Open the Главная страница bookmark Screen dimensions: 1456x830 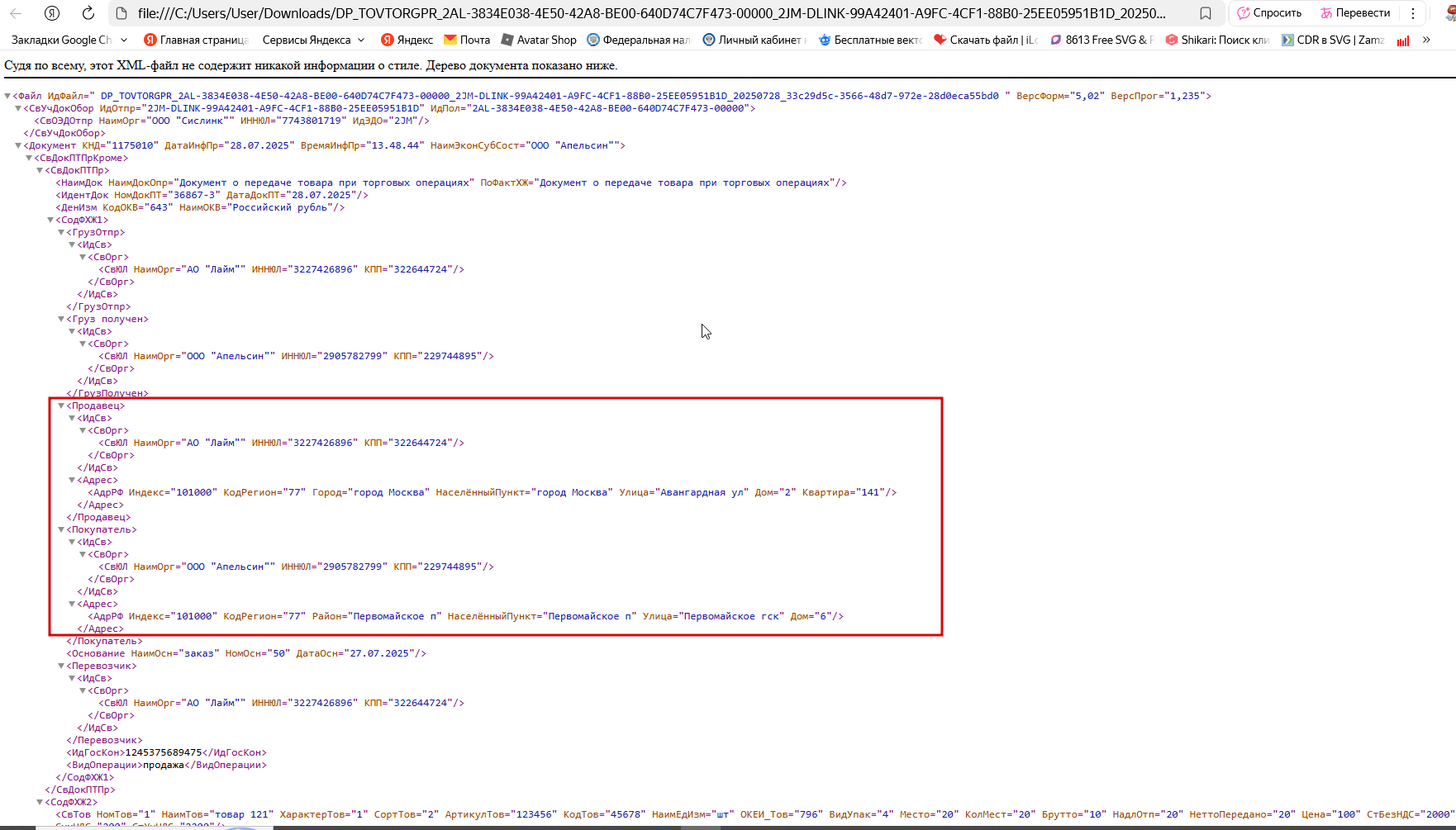coord(196,40)
